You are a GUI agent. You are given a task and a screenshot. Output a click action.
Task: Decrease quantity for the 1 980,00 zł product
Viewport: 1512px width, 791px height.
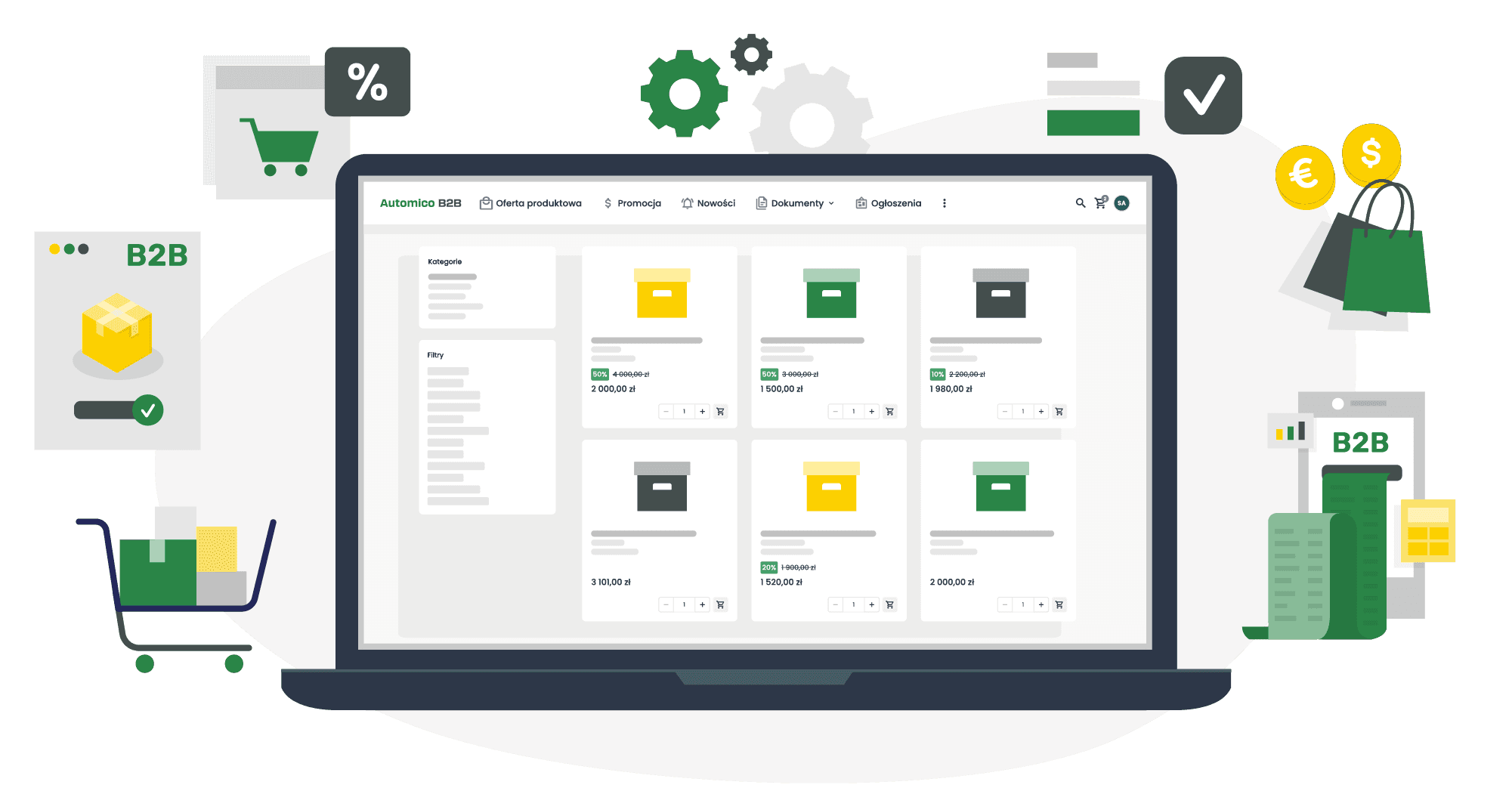point(1004,412)
